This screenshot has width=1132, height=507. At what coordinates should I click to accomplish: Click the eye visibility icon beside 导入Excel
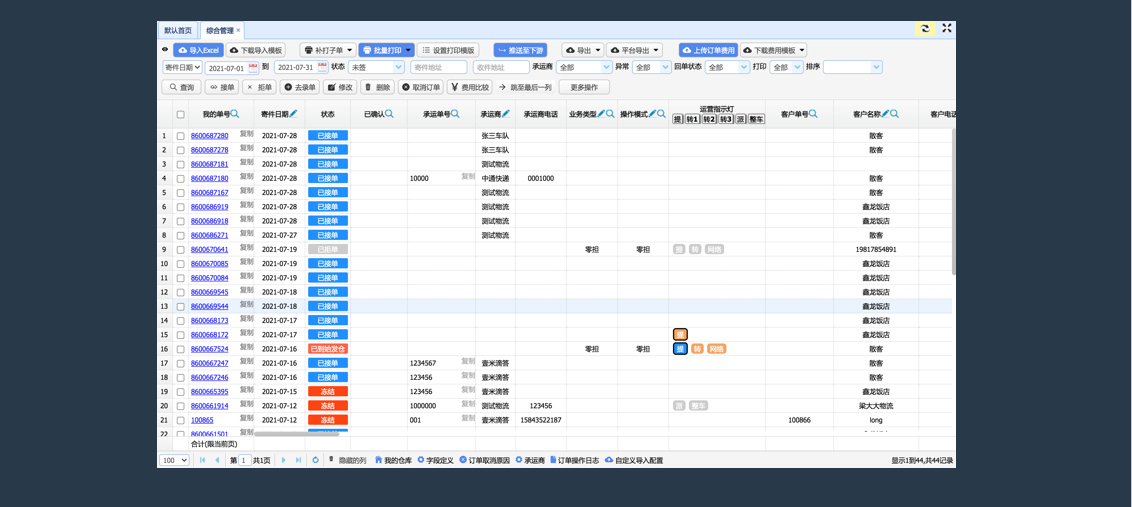[165, 50]
